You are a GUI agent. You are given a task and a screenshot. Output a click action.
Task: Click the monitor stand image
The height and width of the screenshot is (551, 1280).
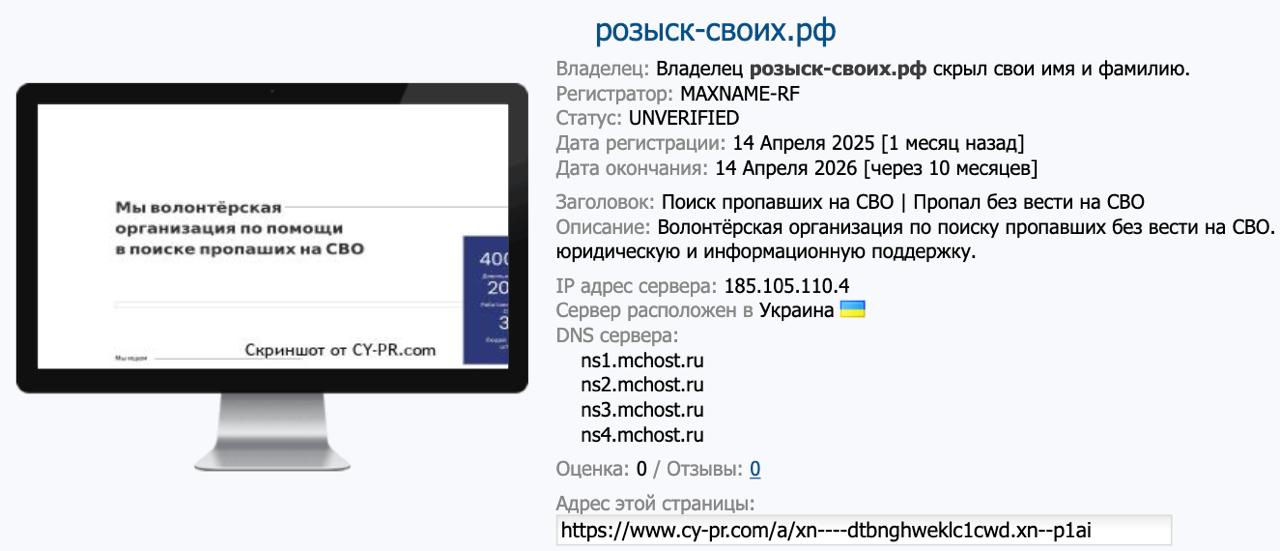point(272,431)
